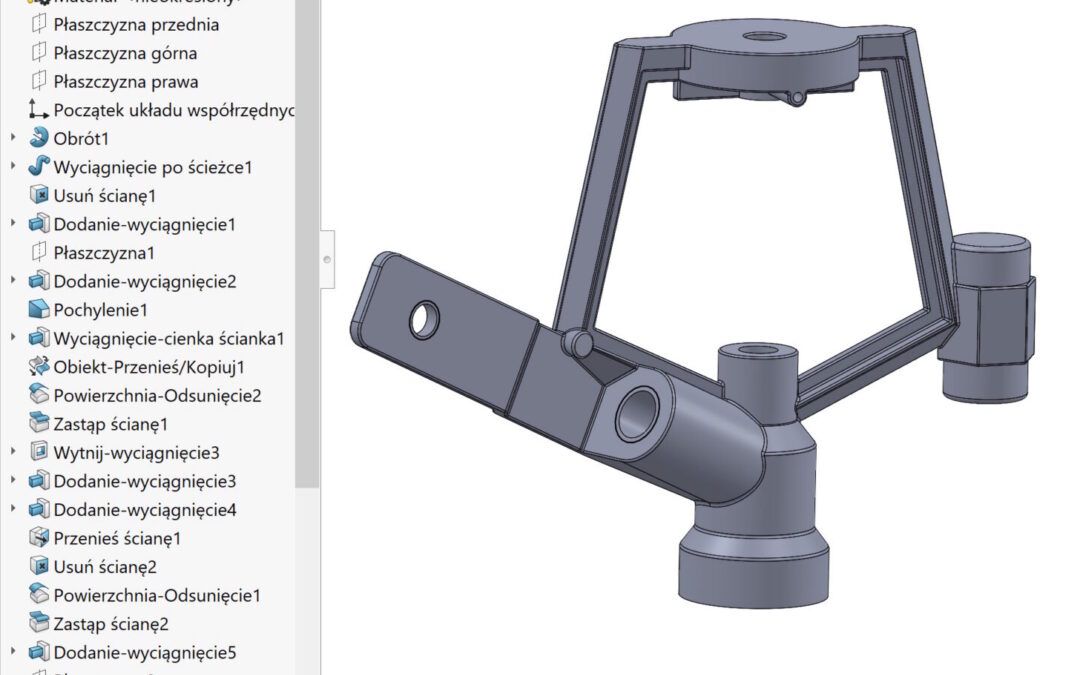Viewport: 1080px width, 675px height.
Task: Expand the Dodanie-wyciągnięcie1 feature node
Action: [x=13, y=224]
